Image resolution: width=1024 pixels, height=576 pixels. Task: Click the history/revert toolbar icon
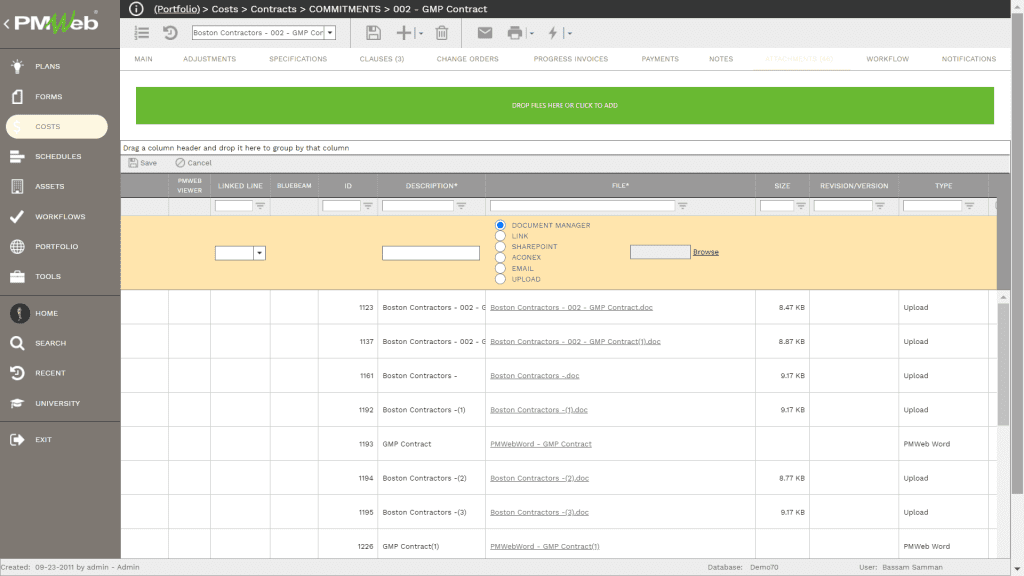[170, 33]
